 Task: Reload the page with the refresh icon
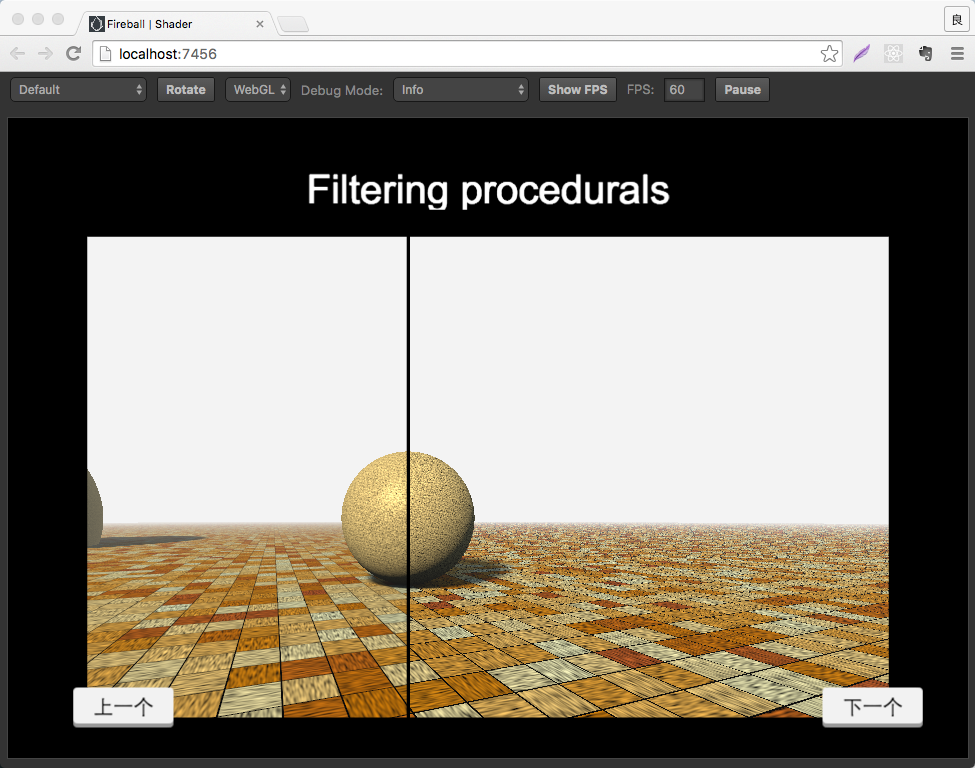[74, 54]
